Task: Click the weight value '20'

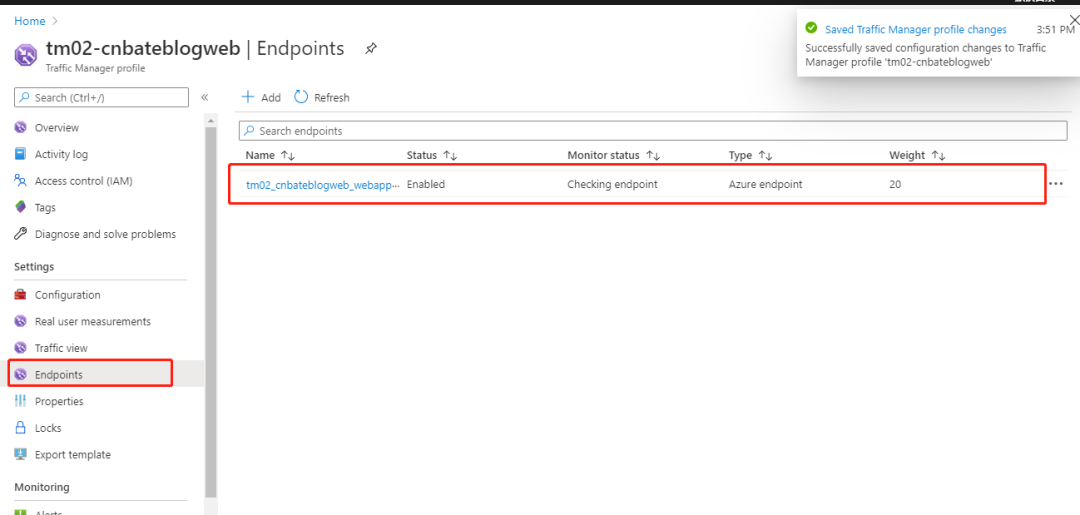Action: 895,185
